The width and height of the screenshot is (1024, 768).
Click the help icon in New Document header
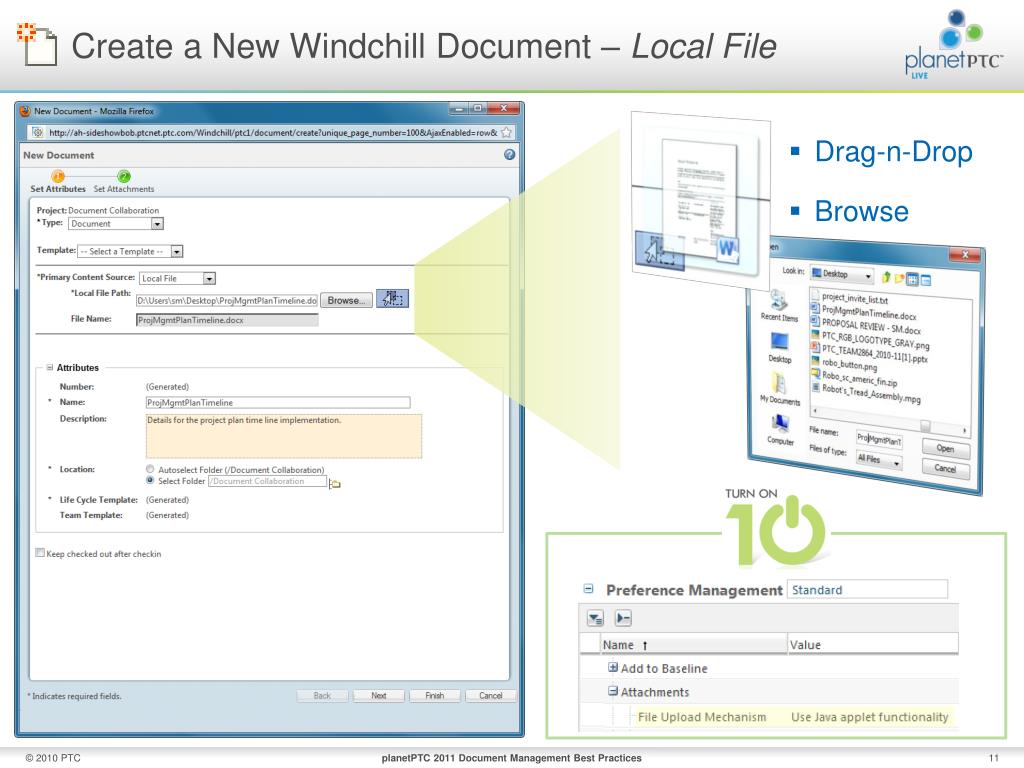click(509, 155)
